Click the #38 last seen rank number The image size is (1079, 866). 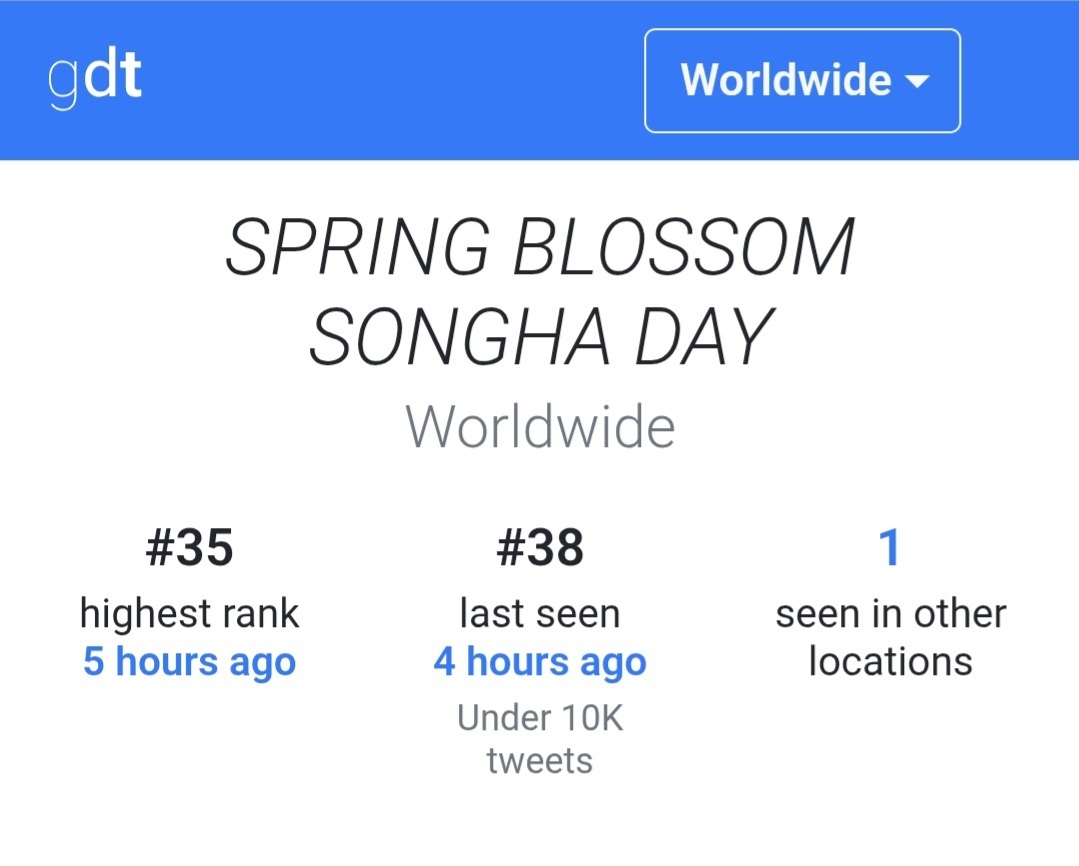click(x=540, y=548)
